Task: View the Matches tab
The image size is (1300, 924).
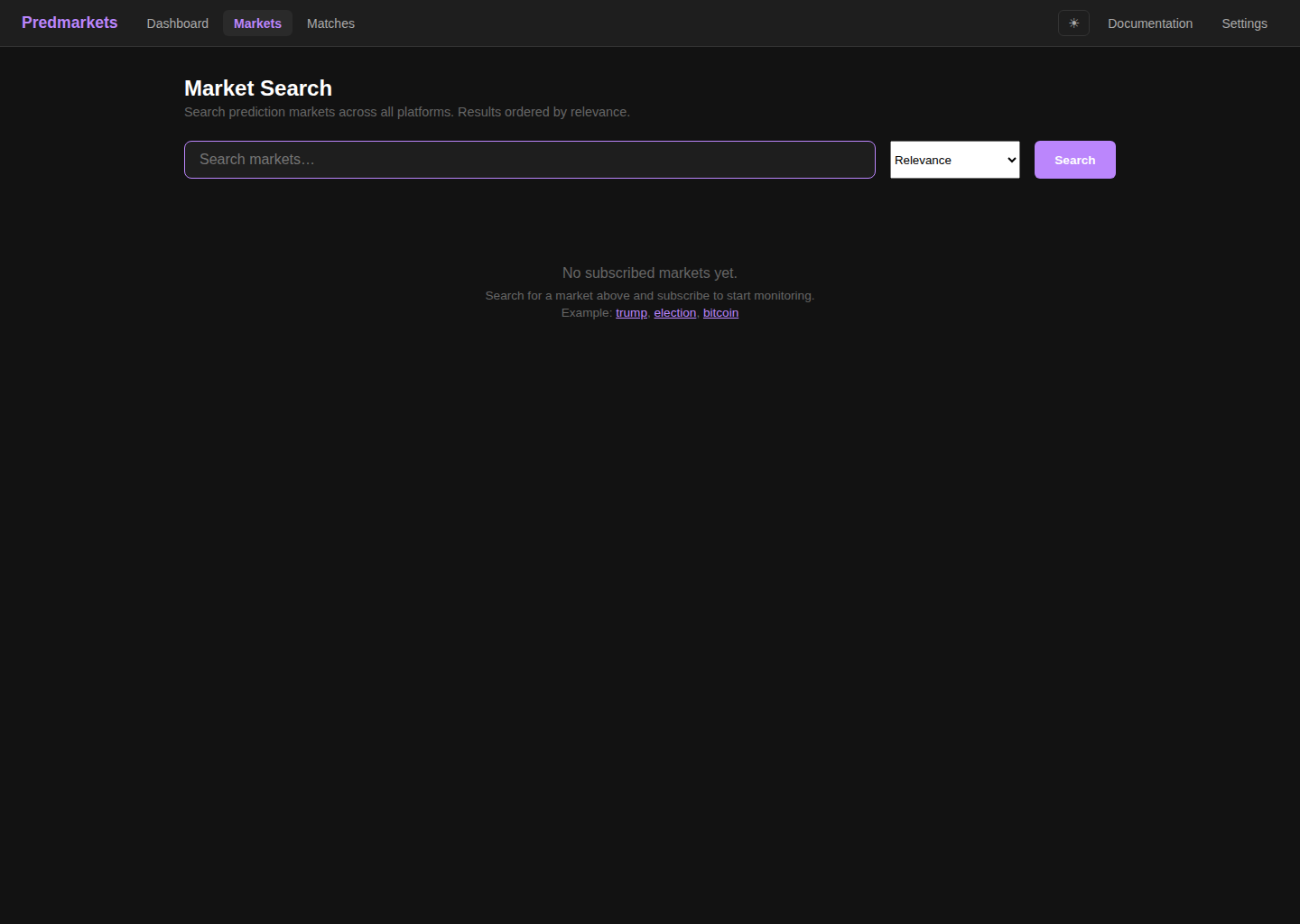Action: 330,23
